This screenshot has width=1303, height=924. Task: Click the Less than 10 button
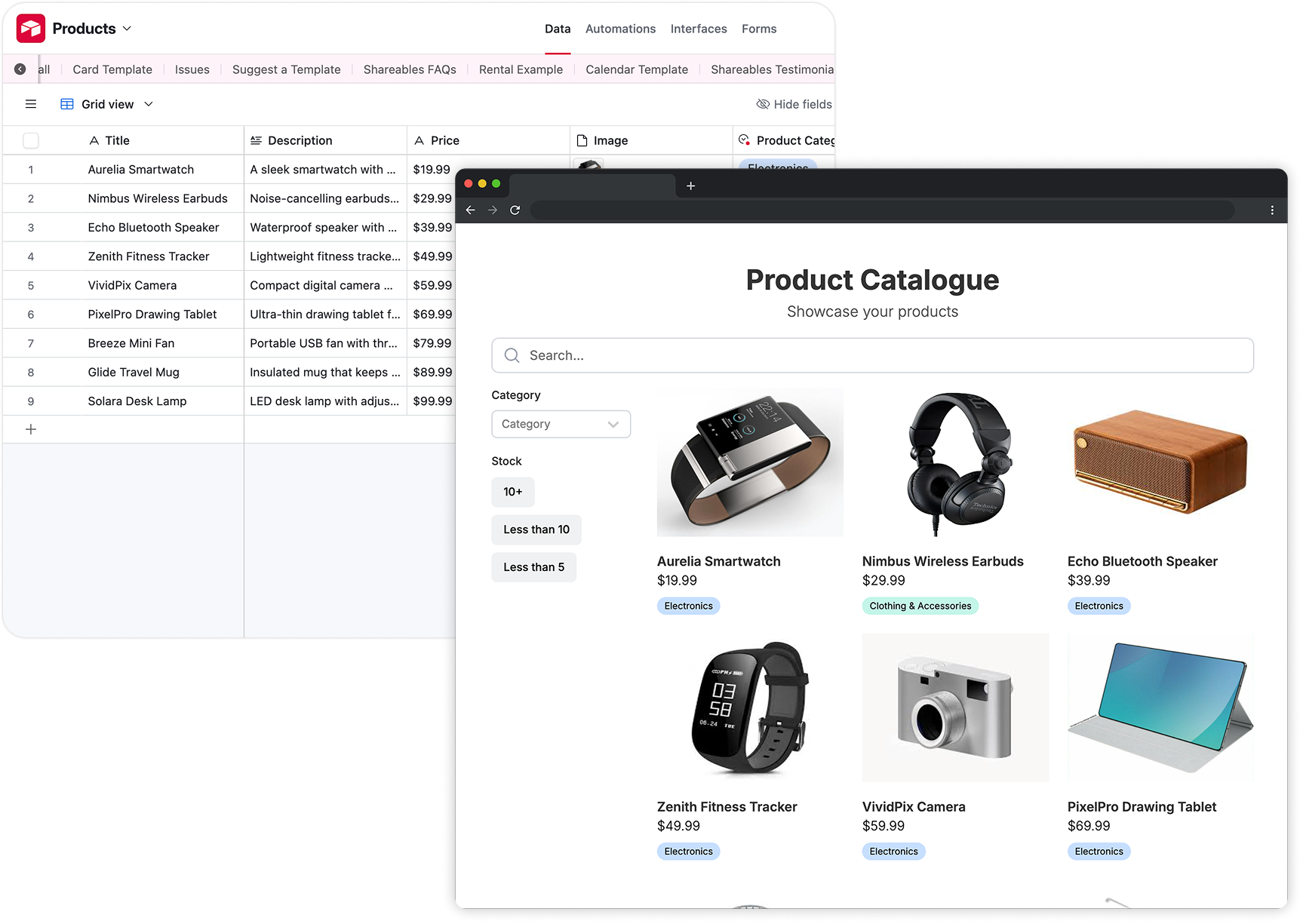tap(536, 530)
